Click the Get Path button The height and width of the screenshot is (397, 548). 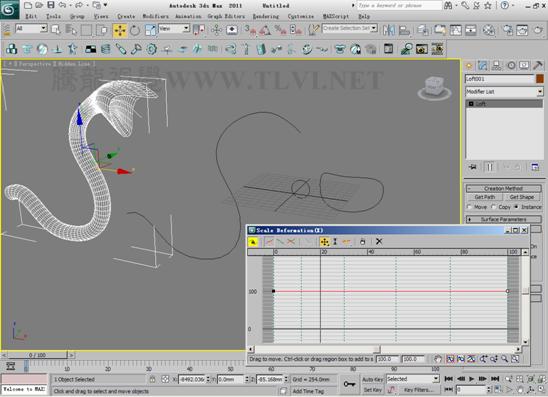tap(484, 197)
